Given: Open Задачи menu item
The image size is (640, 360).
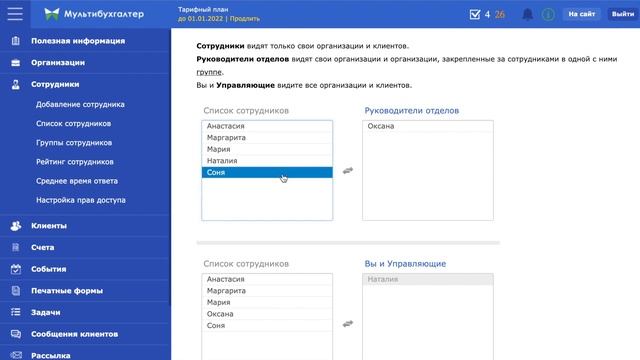Looking at the screenshot, I should [46, 312].
